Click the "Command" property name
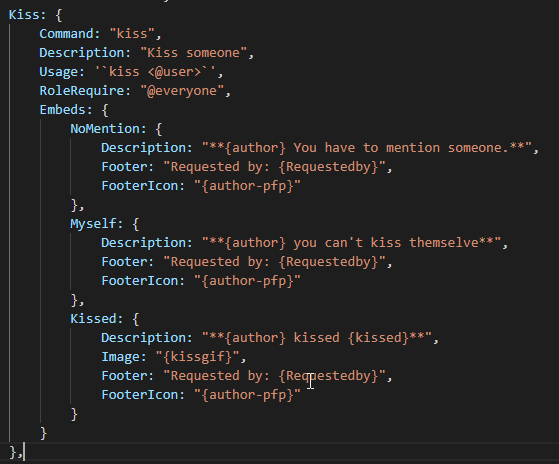The image size is (559, 464). [x=66, y=33]
